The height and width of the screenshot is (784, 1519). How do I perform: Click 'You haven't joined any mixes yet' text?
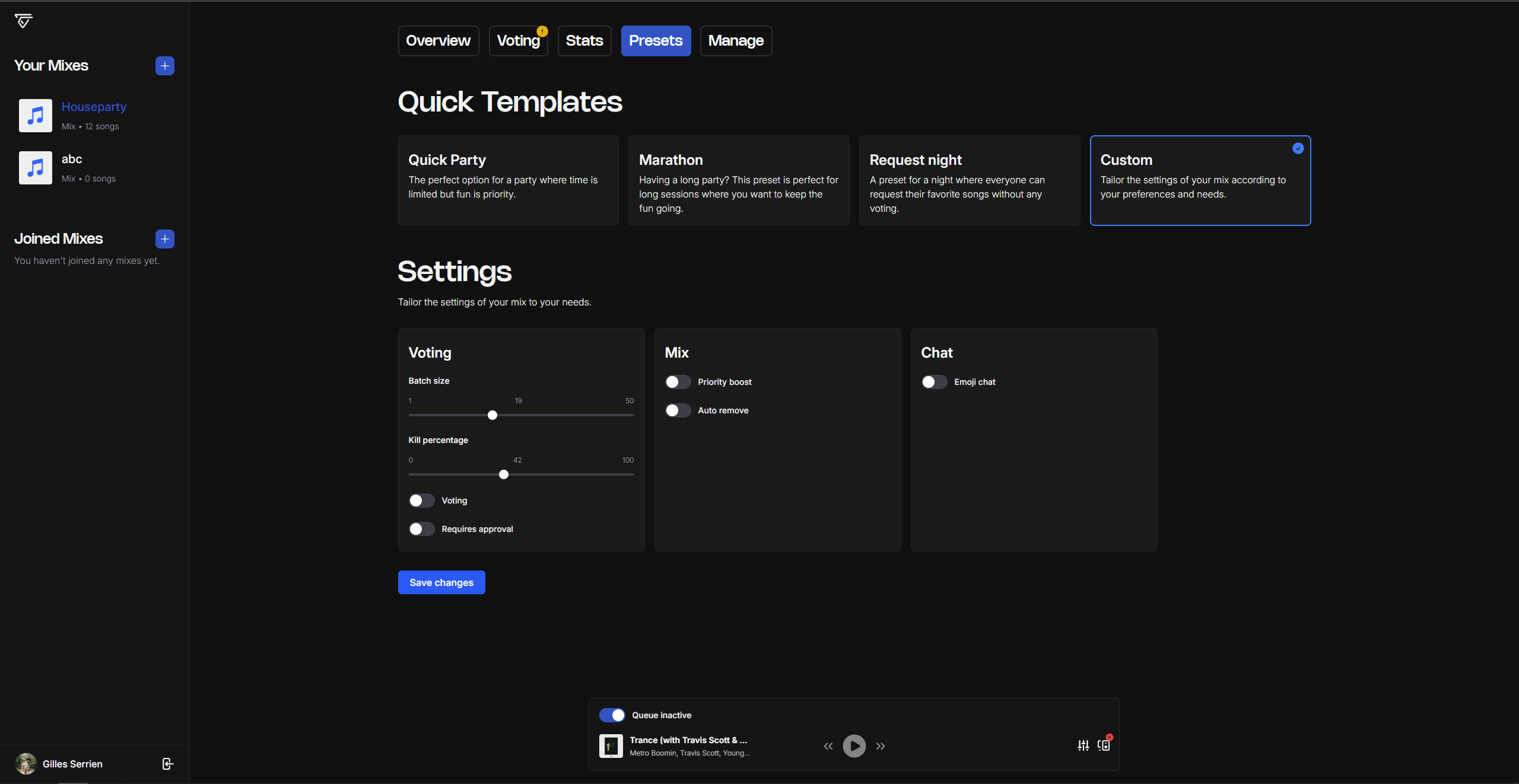[87, 260]
